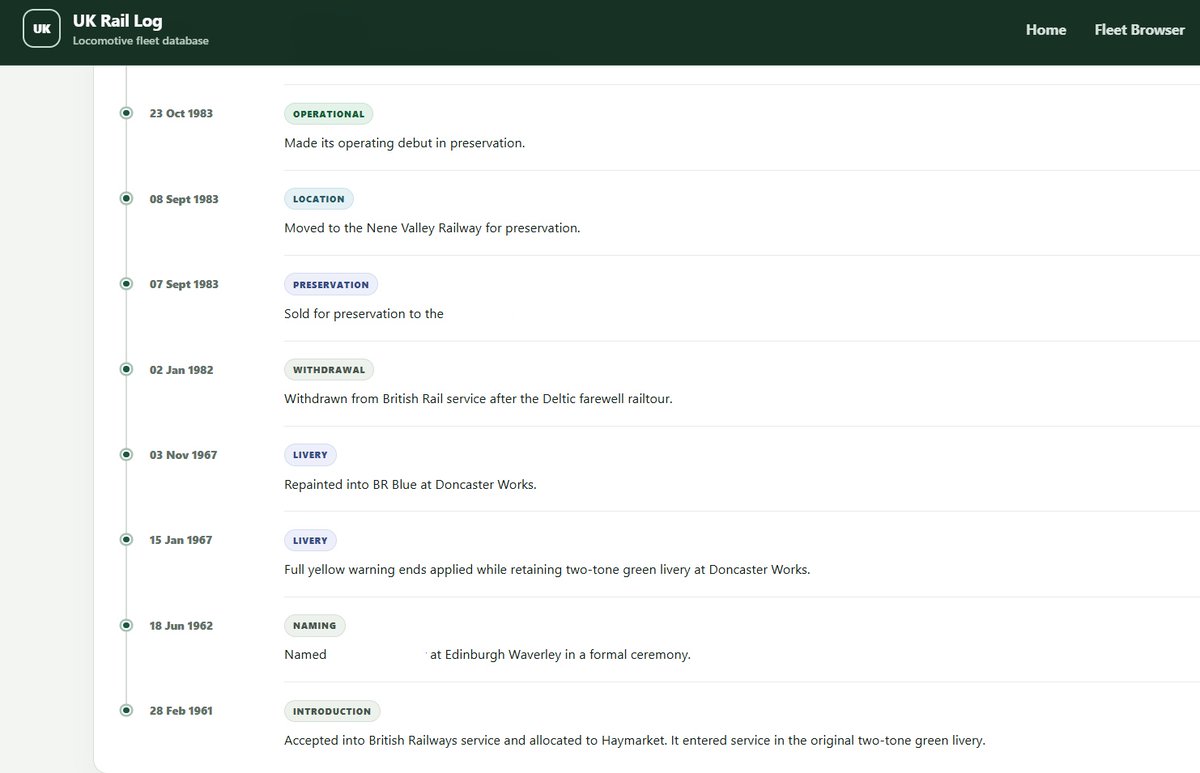Select the 08 Sept 1983 timeline marker
Screen dimensions: 1200x773
tap(126, 198)
